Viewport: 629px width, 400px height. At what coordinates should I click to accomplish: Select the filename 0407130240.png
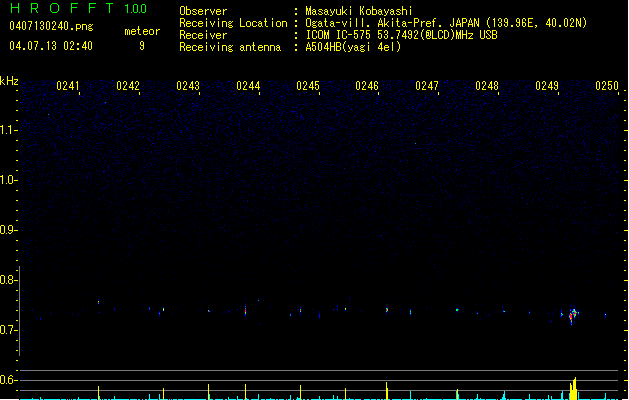pos(51,26)
